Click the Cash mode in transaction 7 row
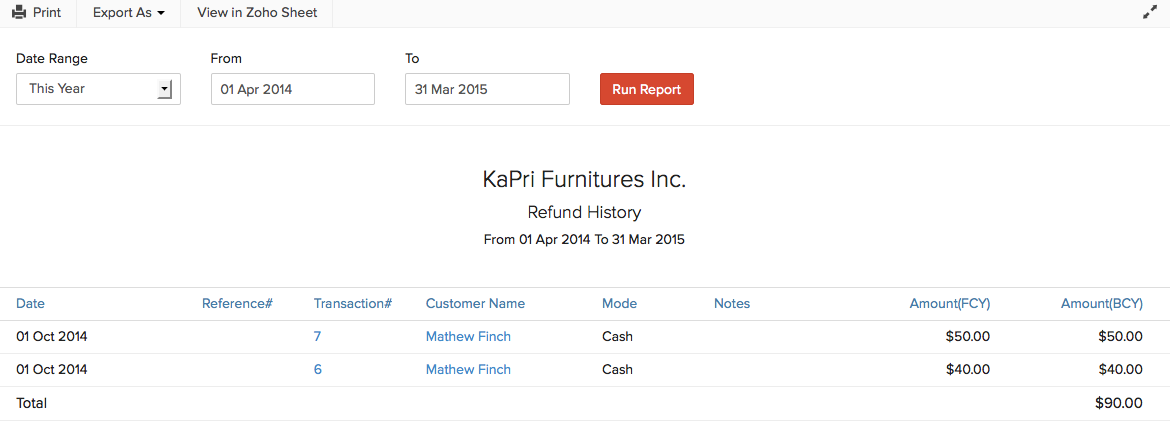1170x422 pixels. (x=617, y=336)
